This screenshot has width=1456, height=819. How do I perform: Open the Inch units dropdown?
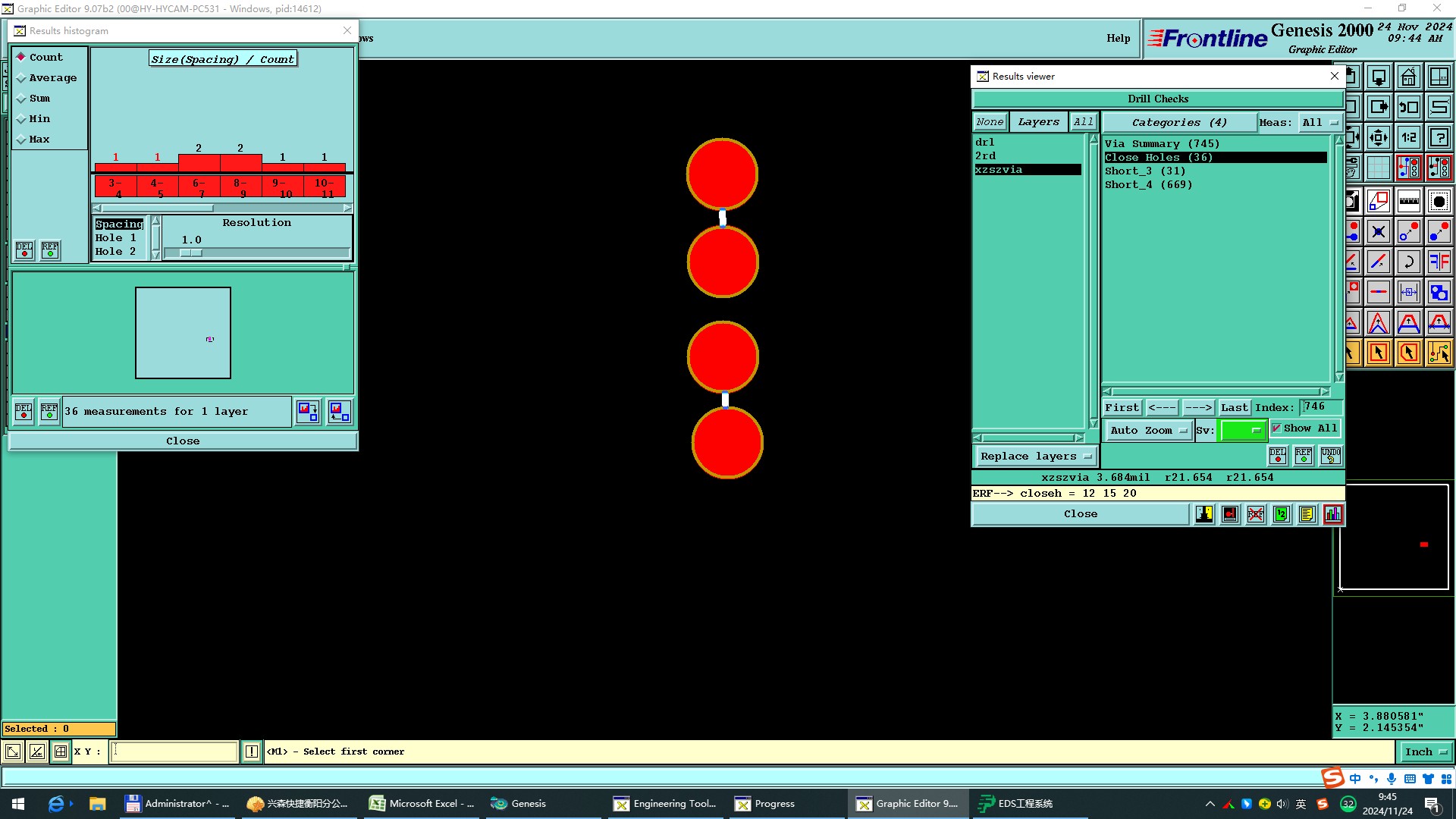[x=1425, y=752]
